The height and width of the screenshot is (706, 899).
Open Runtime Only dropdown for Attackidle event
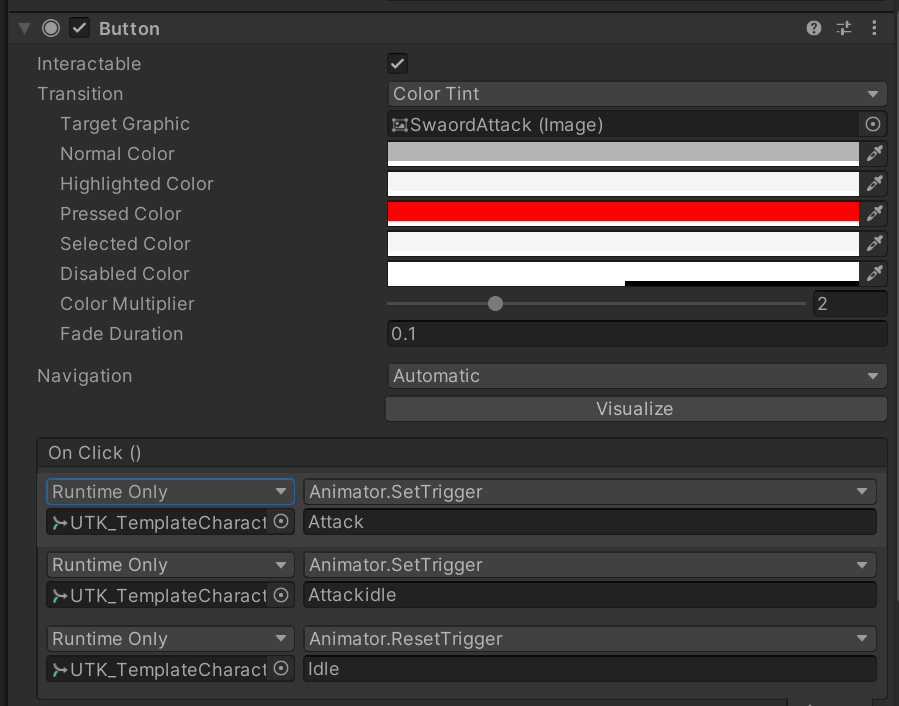coord(170,565)
